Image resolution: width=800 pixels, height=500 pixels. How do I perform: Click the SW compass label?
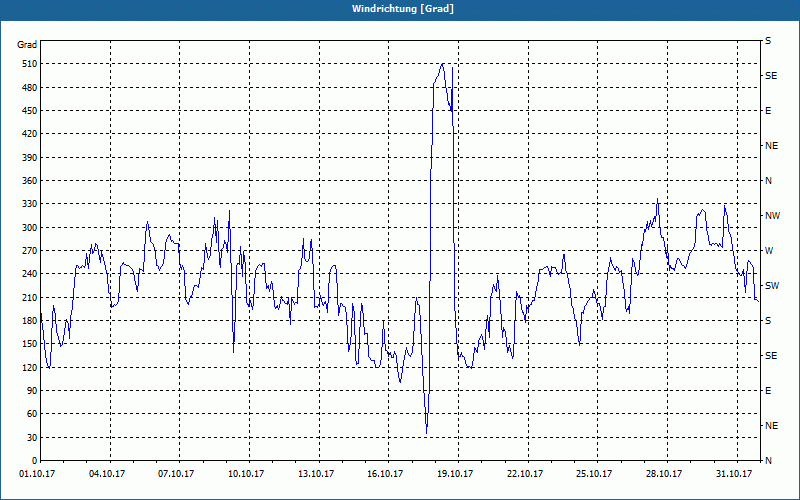click(x=772, y=286)
